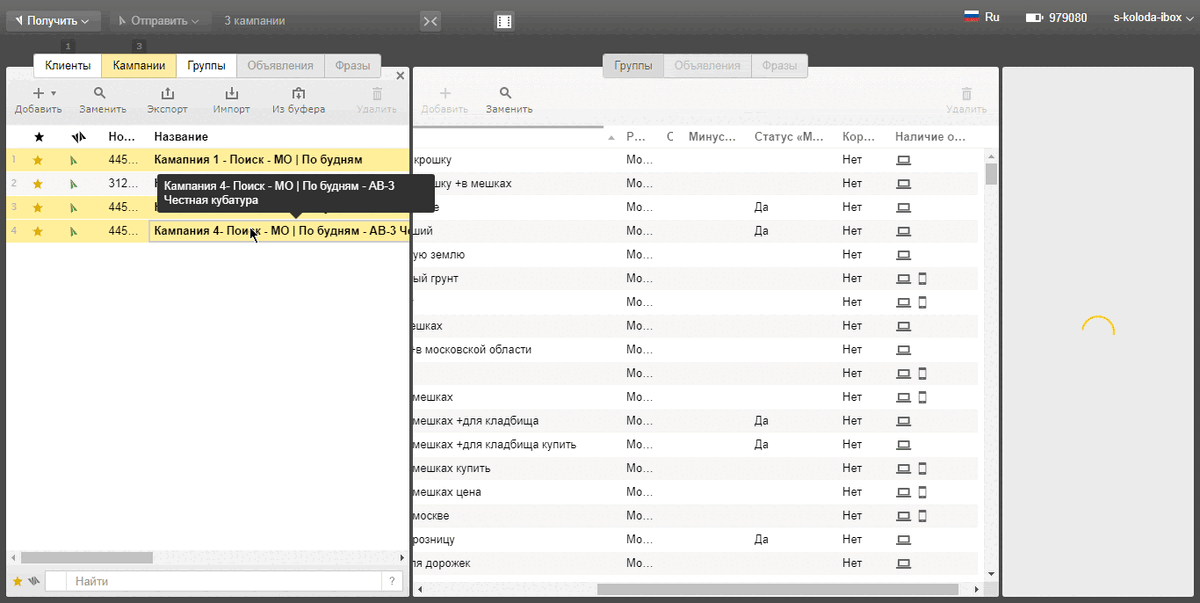
Task: Click Удалить trash icon in the campaigns panel
Action: (x=377, y=93)
